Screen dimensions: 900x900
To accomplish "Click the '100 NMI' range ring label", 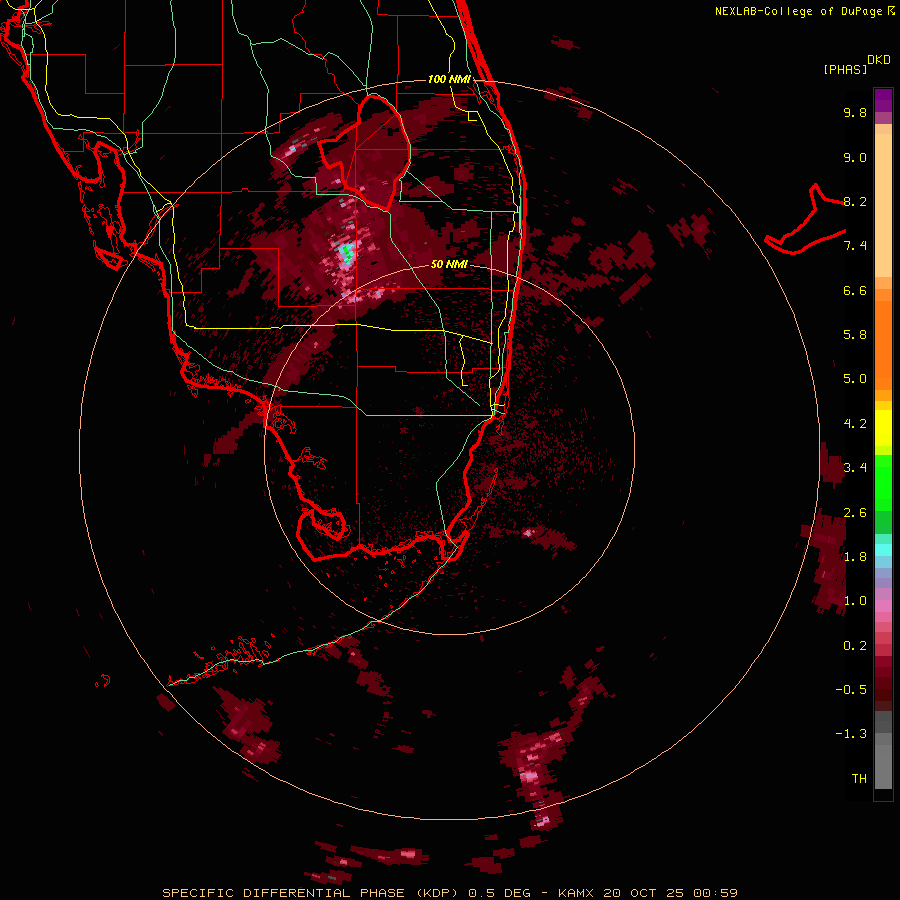I will coord(449,79).
